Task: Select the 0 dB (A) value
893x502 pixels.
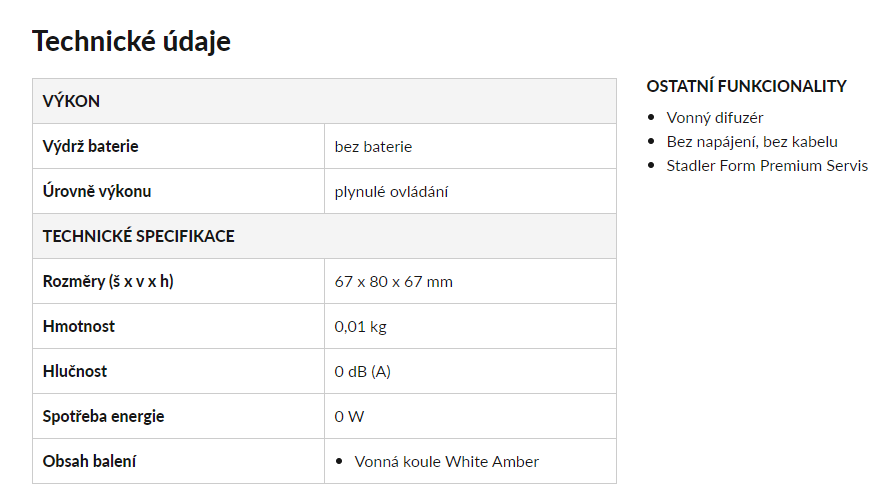Action: coord(362,372)
